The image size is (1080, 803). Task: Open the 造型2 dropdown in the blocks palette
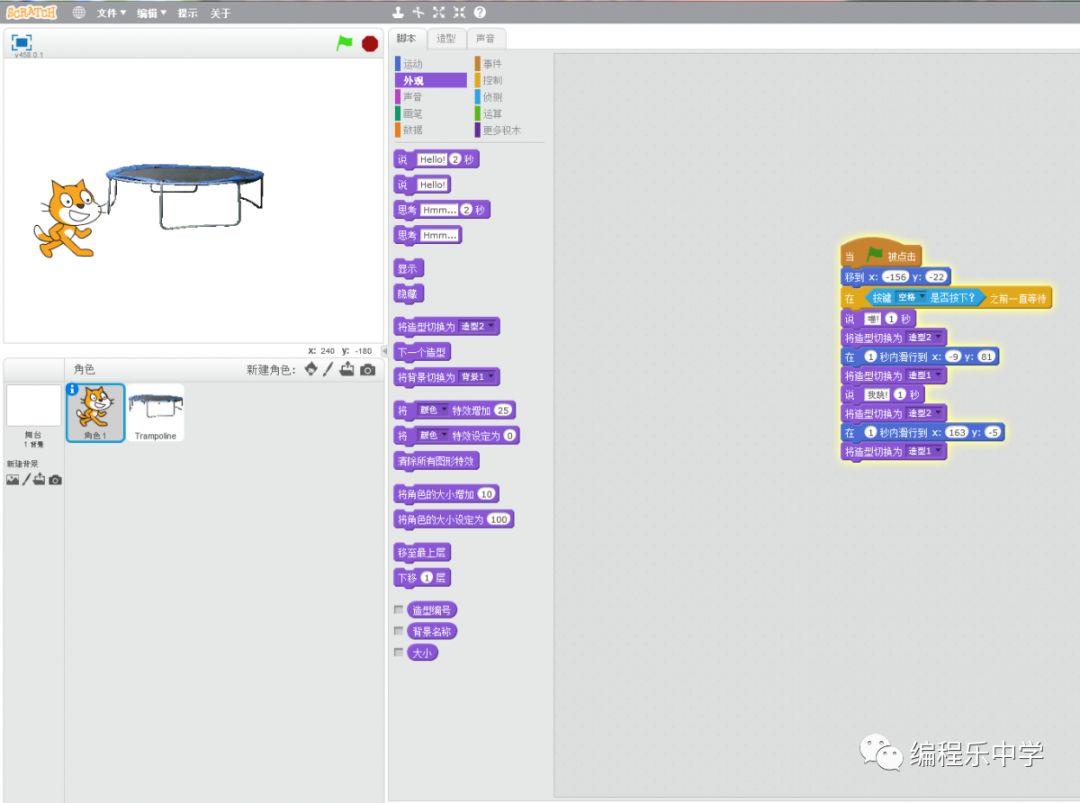tap(477, 326)
